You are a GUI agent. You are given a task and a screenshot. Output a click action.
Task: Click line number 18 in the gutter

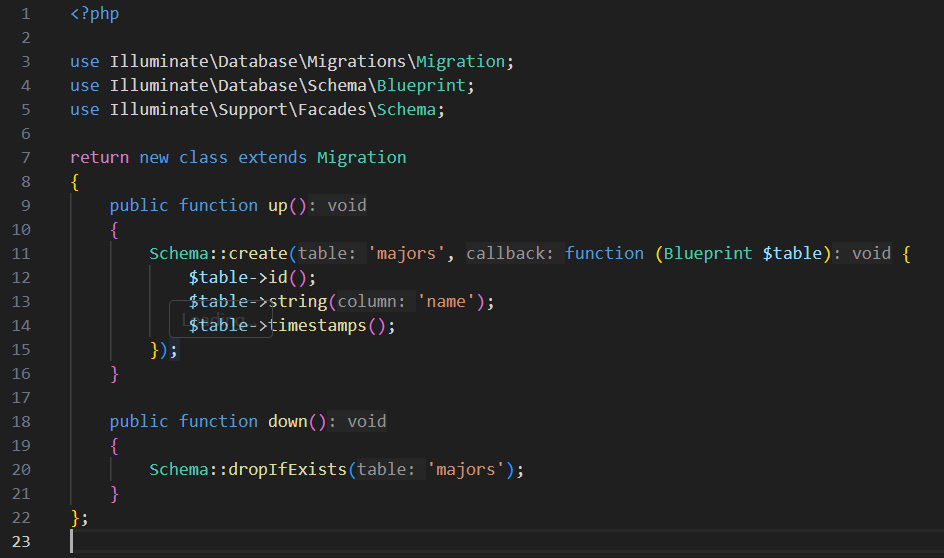(24, 421)
